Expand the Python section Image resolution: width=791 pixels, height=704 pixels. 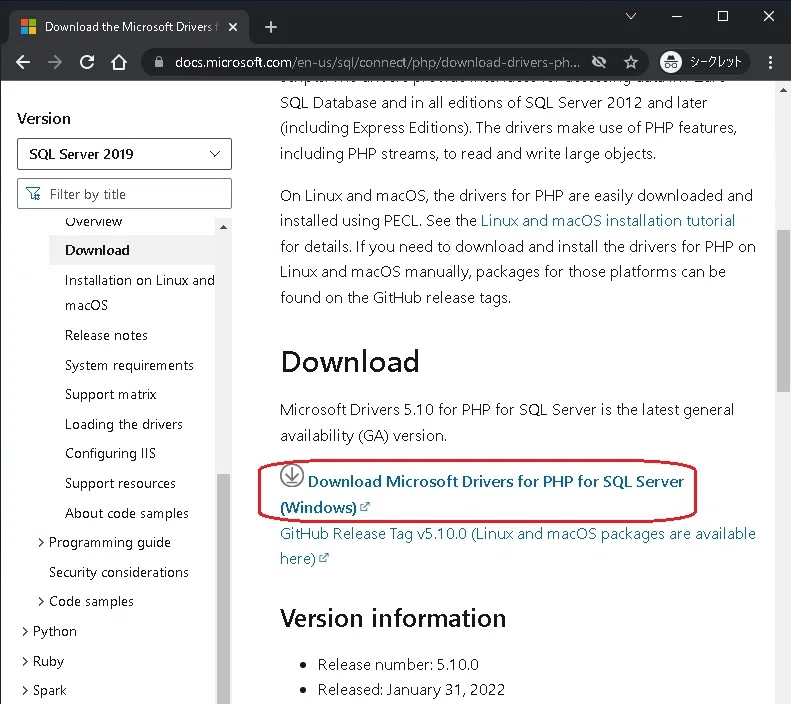[x=25, y=631]
